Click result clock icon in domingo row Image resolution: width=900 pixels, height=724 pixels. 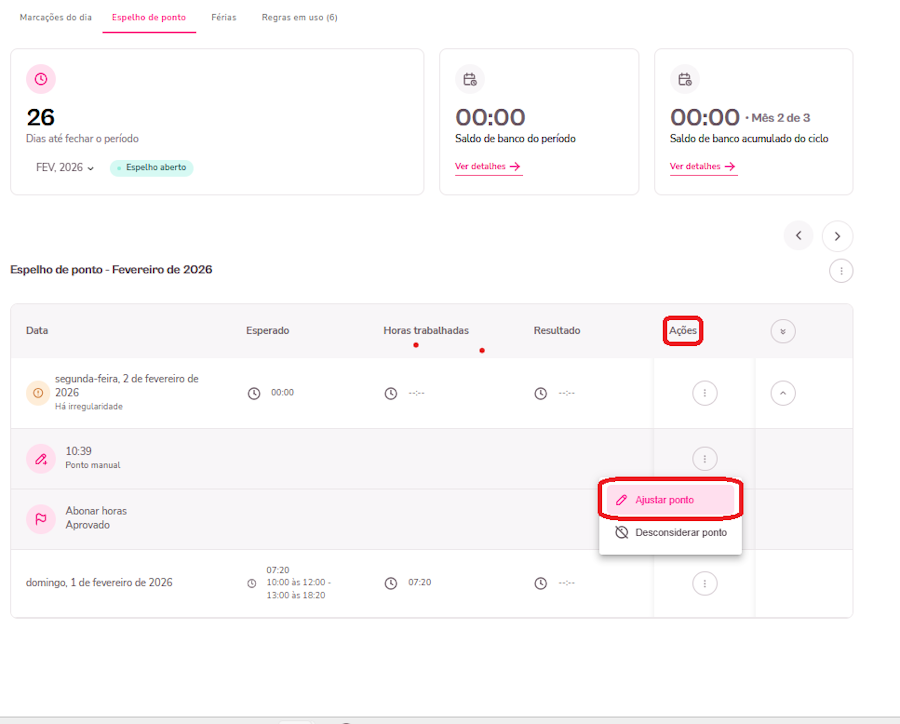click(x=541, y=583)
